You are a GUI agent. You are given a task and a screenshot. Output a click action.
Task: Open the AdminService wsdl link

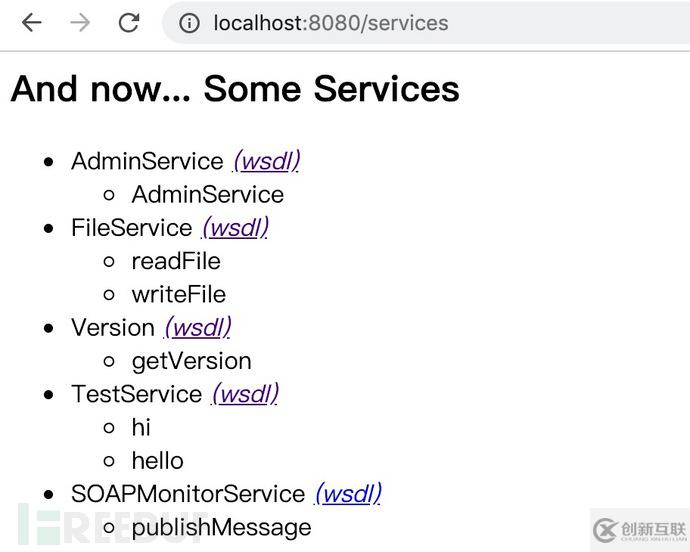pos(266,161)
